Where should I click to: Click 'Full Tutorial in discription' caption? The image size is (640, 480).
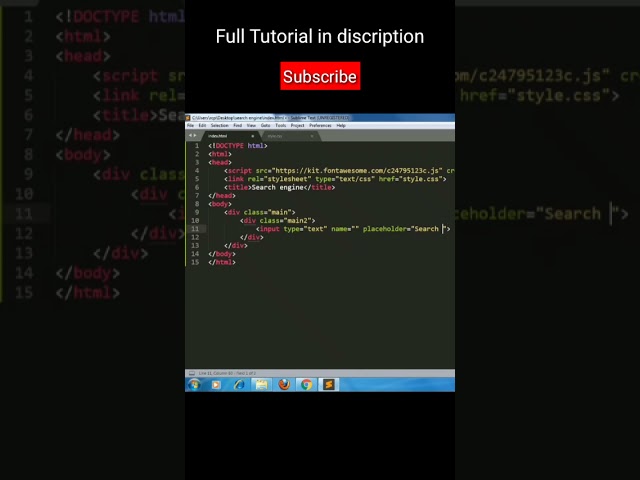pyautogui.click(x=320, y=36)
